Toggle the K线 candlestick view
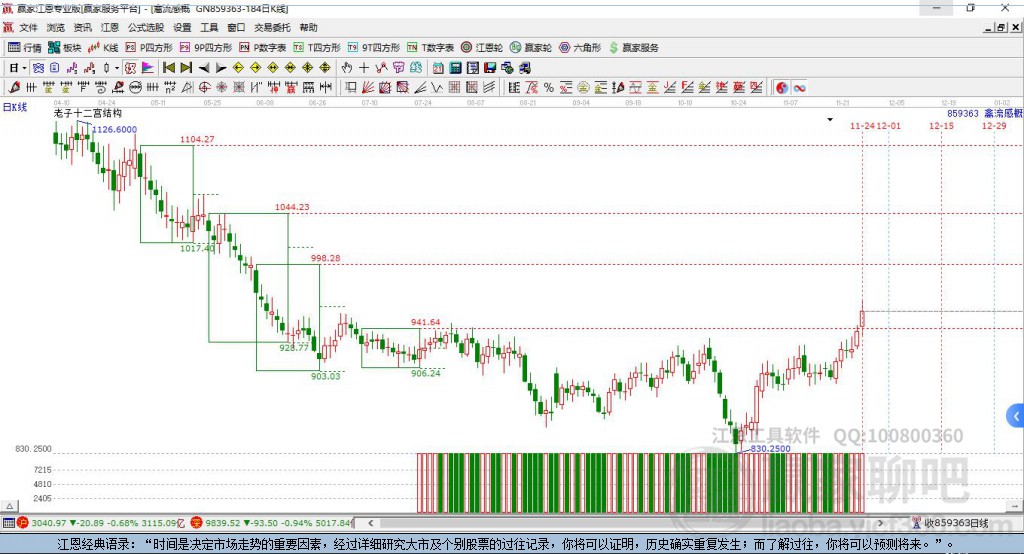 tap(103, 47)
